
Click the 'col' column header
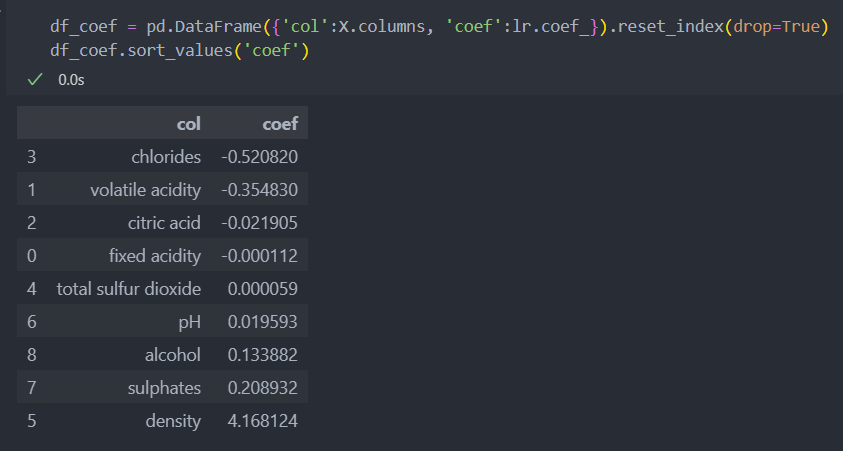click(189, 124)
